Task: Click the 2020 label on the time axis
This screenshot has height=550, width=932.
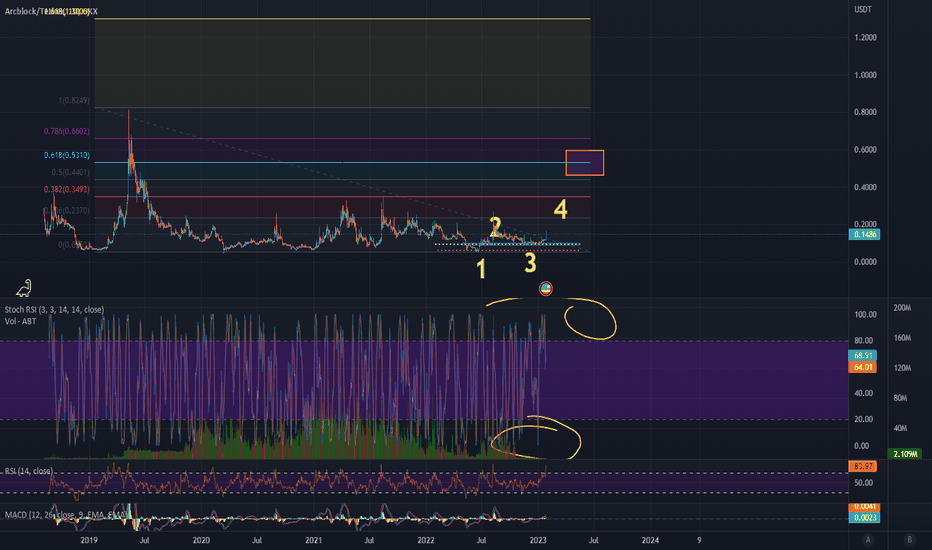Action: click(201, 540)
